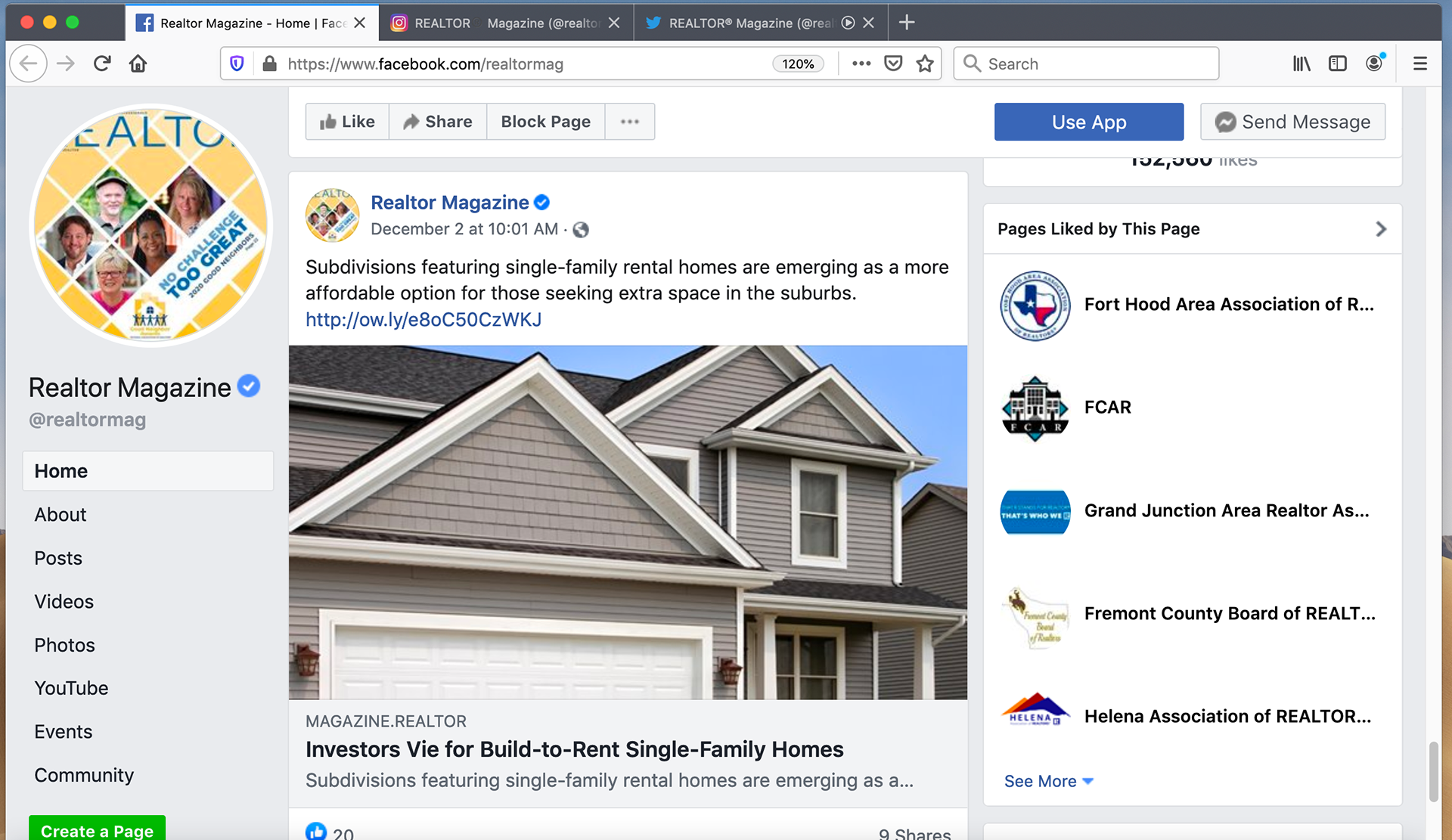Click the Firefox home icon
The image size is (1452, 840).
click(138, 64)
